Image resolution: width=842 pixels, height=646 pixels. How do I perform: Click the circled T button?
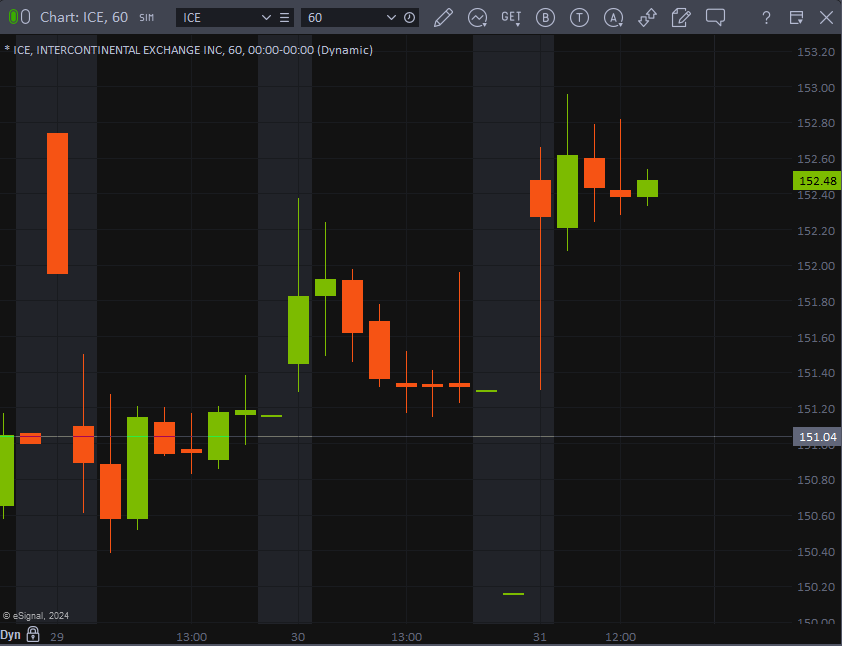[x=579, y=18]
